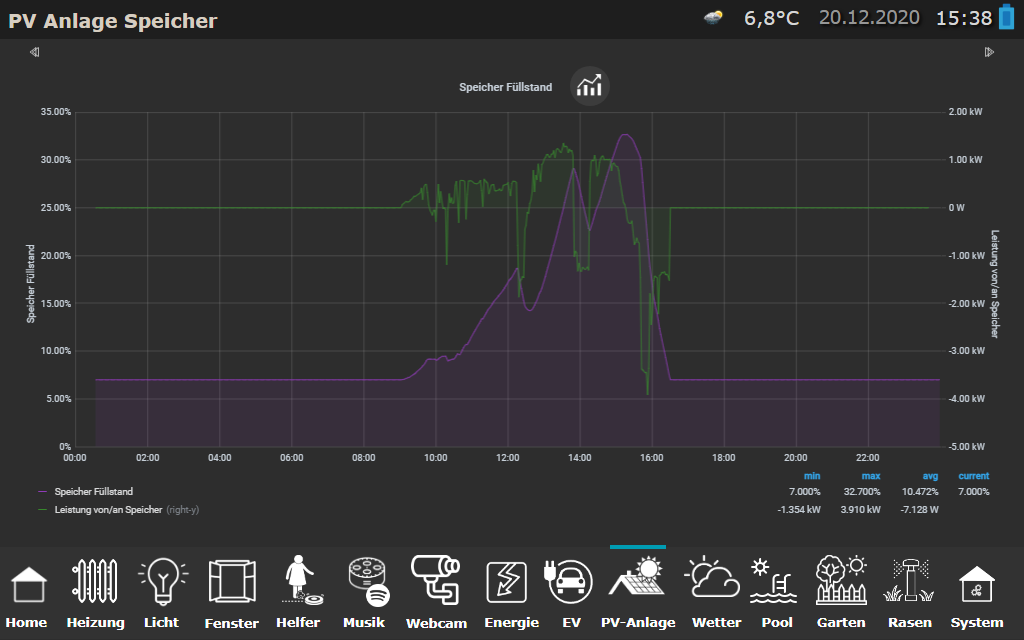This screenshot has width=1024, height=640.
Task: Click the clock time 15:38
Action: [964, 18]
